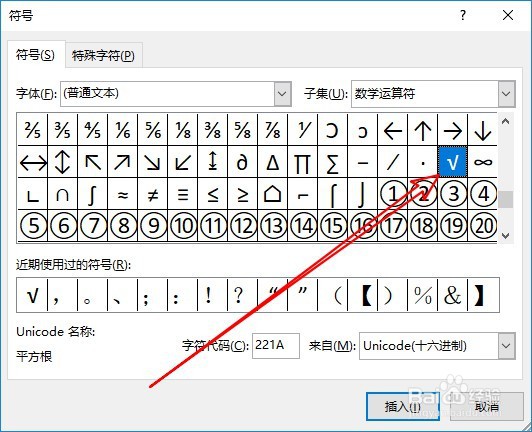Pick the two-fifths fraction symbol
Image resolution: width=532 pixels, height=432 pixels.
click(33, 130)
